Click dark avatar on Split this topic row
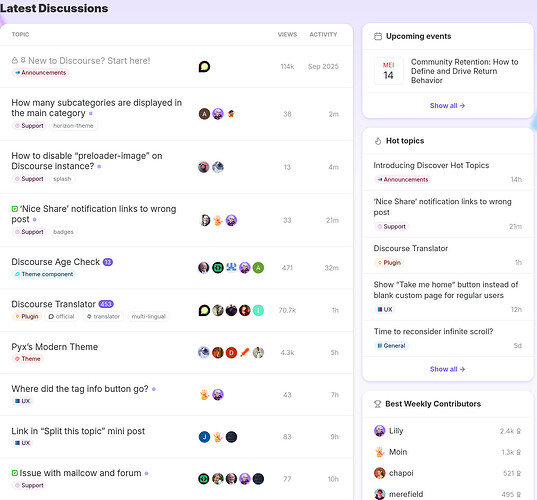Viewport: 537px width, 500px height. 231,437
